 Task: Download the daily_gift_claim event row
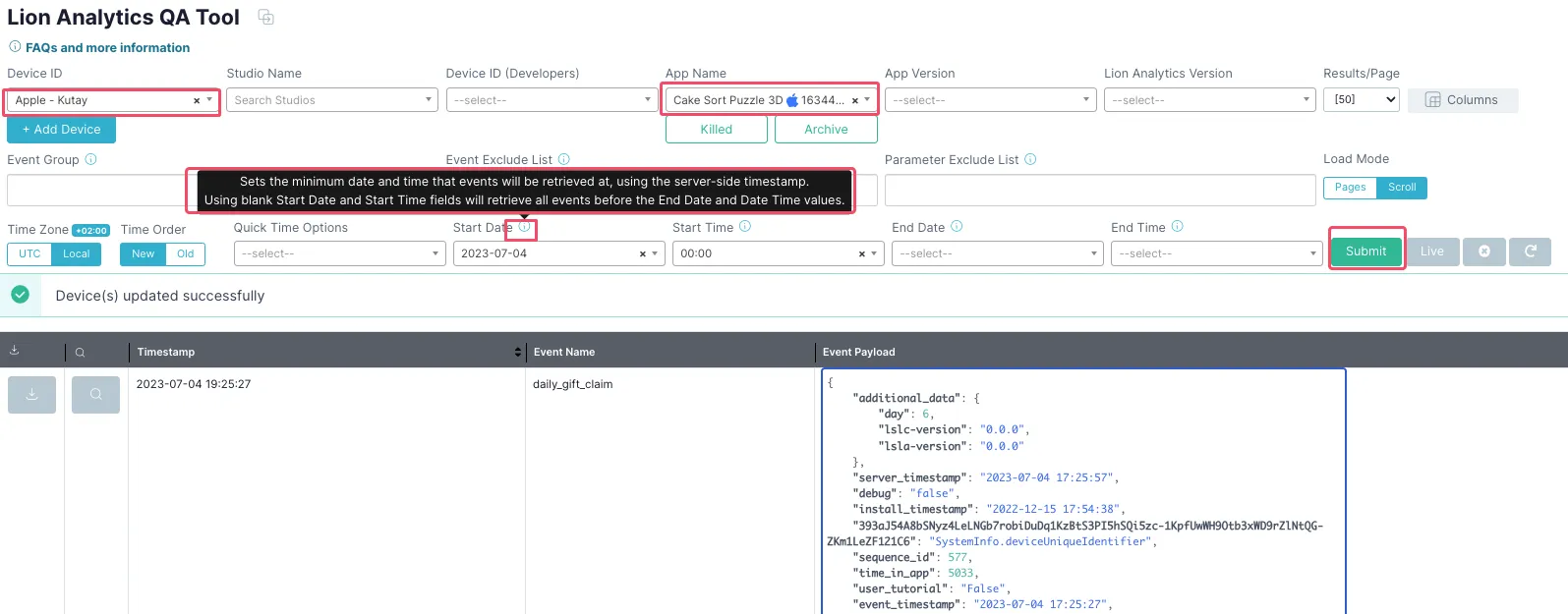[x=31, y=395]
